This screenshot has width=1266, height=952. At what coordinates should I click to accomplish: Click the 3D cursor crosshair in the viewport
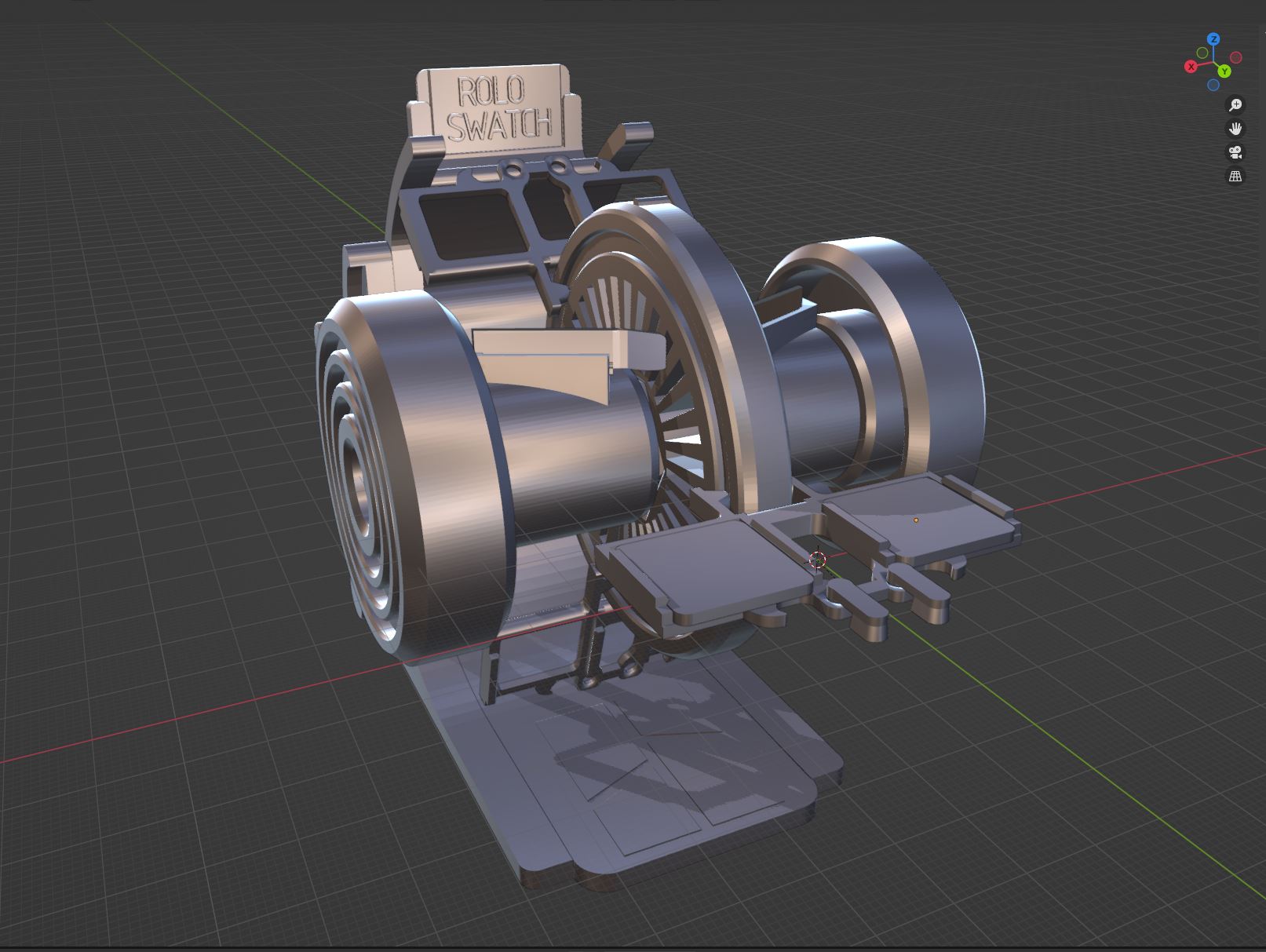[x=818, y=560]
